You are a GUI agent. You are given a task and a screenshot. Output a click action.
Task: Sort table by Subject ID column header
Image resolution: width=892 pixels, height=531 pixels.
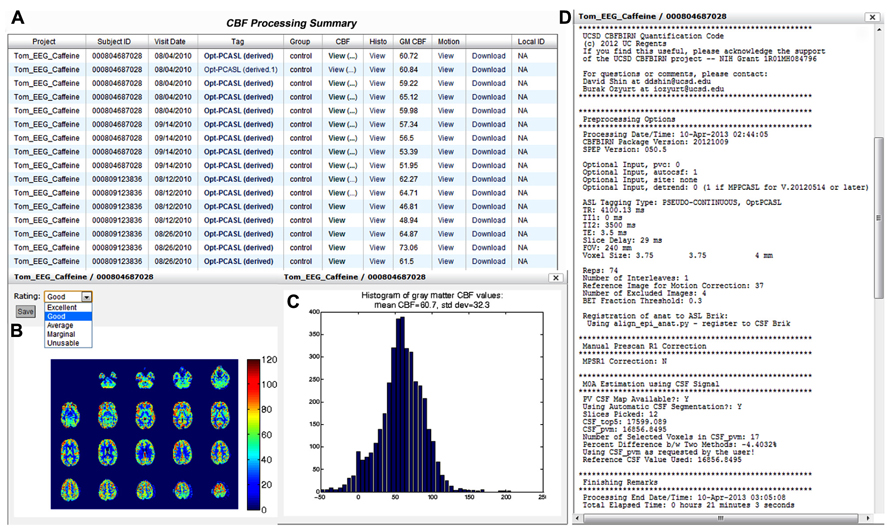114,42
